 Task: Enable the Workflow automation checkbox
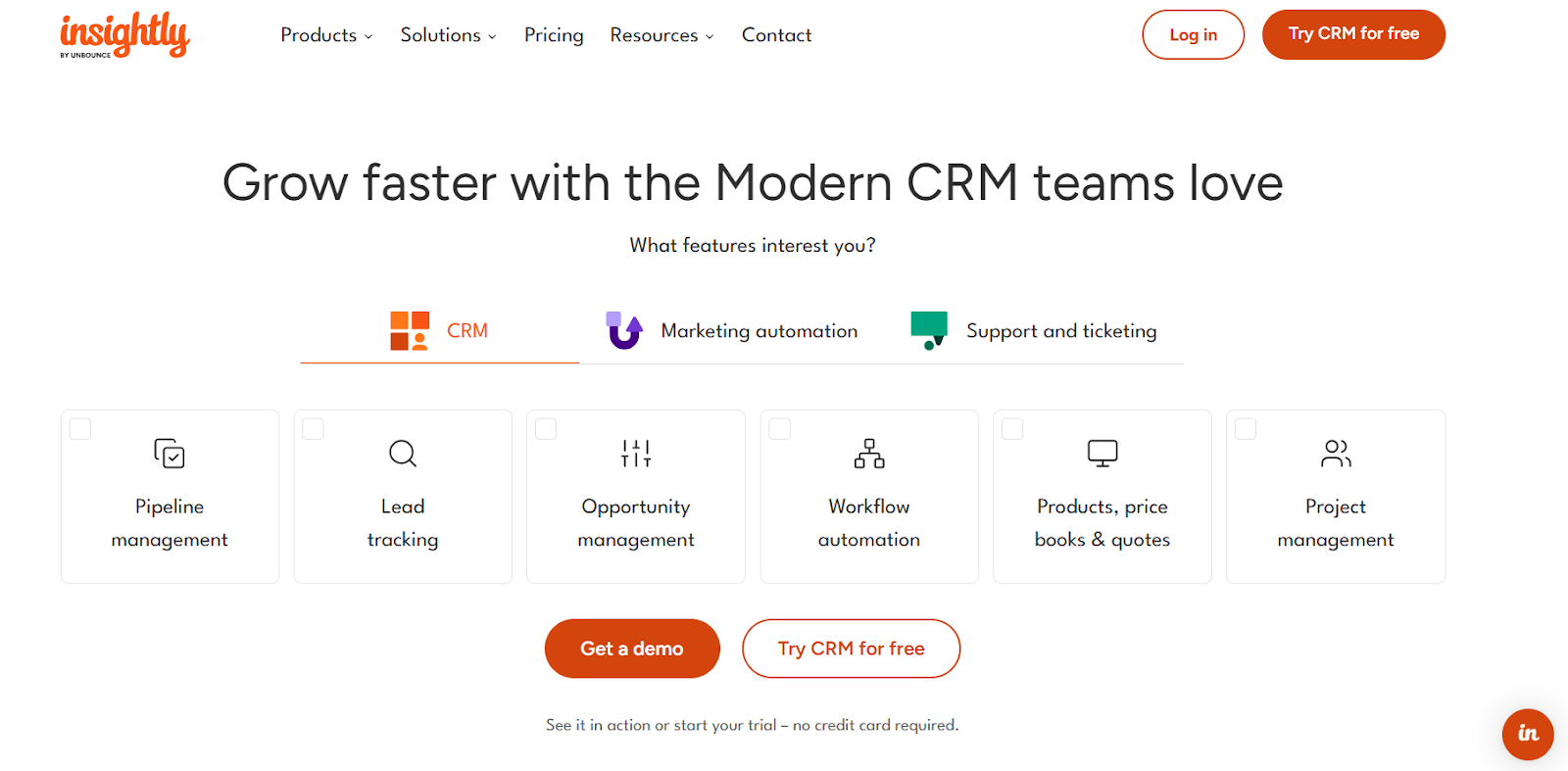[x=780, y=429]
